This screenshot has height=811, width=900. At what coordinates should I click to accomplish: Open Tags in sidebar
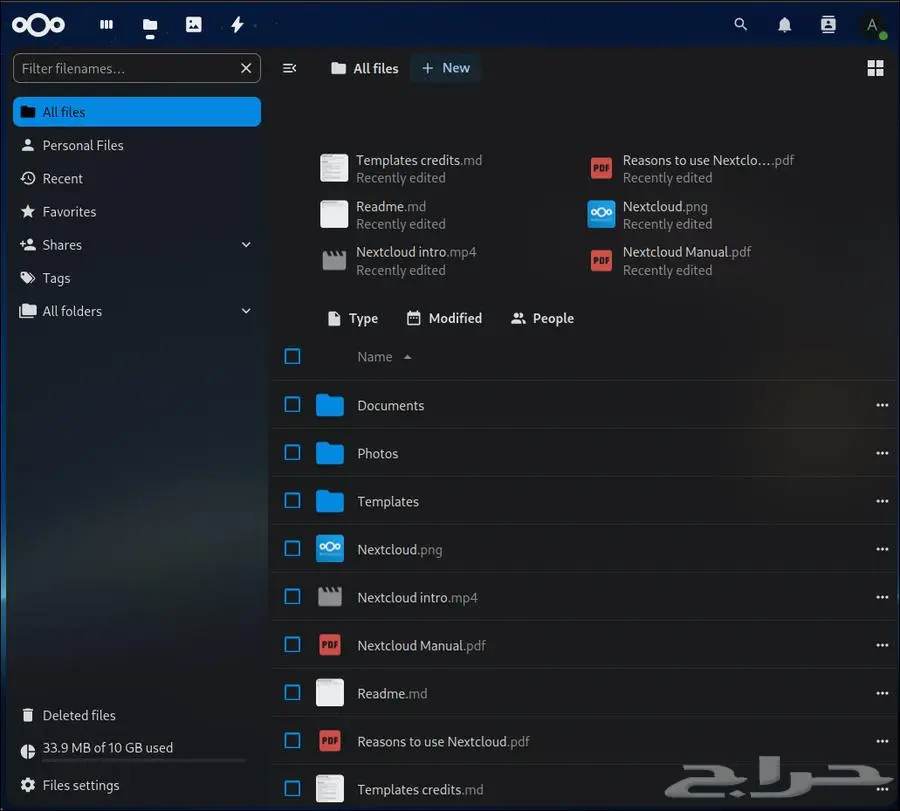(137, 278)
